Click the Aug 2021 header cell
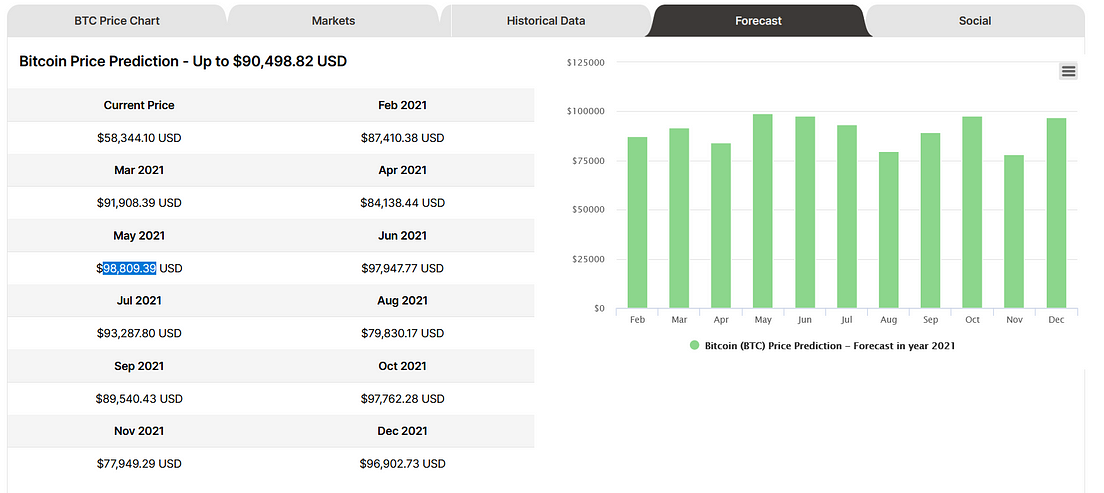1104x493 pixels. click(402, 300)
